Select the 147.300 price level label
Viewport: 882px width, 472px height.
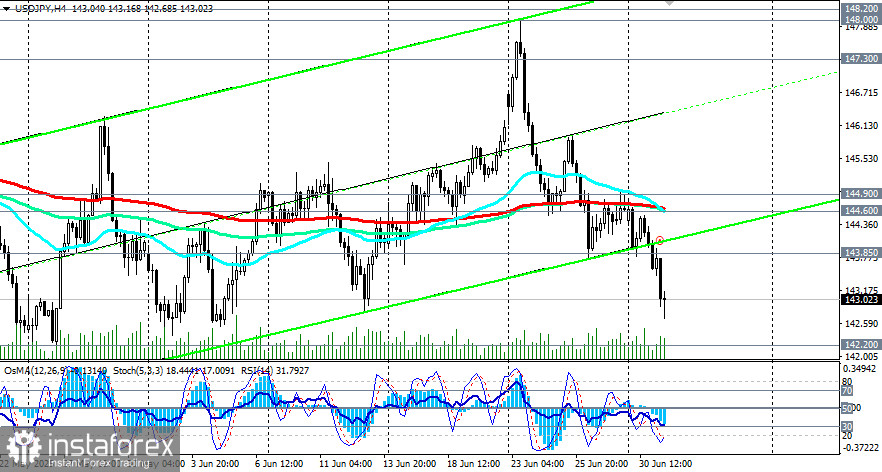861,59
